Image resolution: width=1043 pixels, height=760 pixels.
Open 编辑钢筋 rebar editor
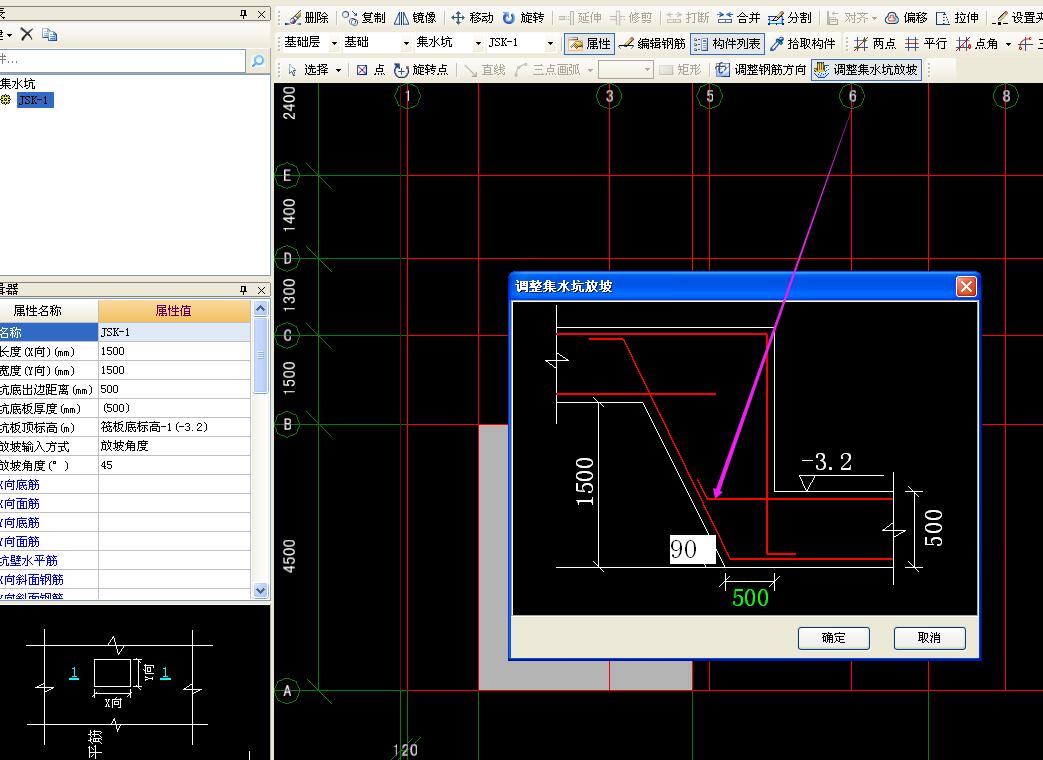[652, 44]
